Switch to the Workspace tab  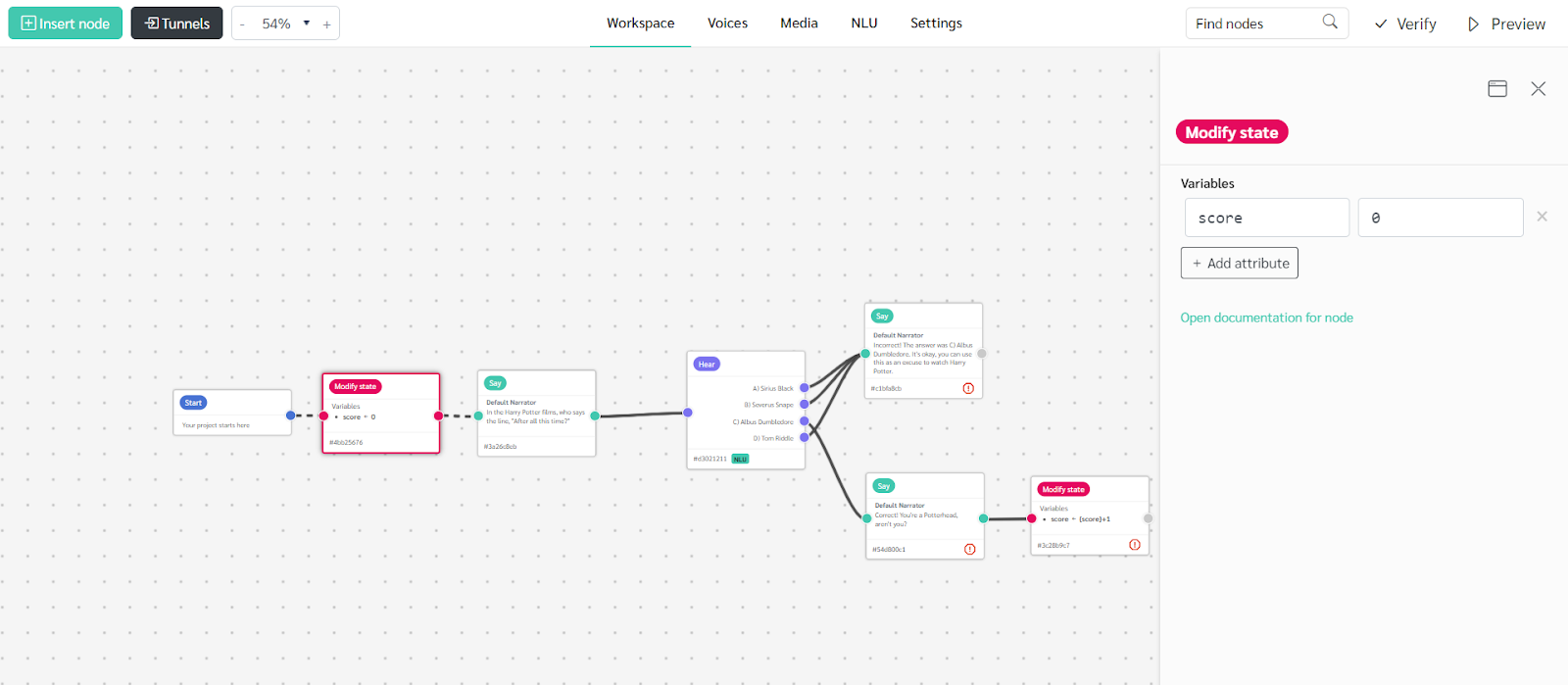[640, 24]
